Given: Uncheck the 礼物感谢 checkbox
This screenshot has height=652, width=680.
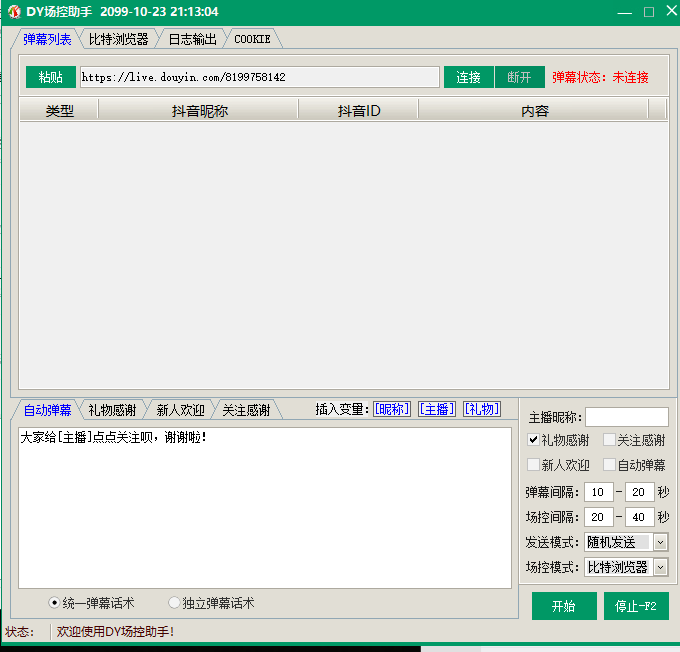Looking at the screenshot, I should pos(533,440).
